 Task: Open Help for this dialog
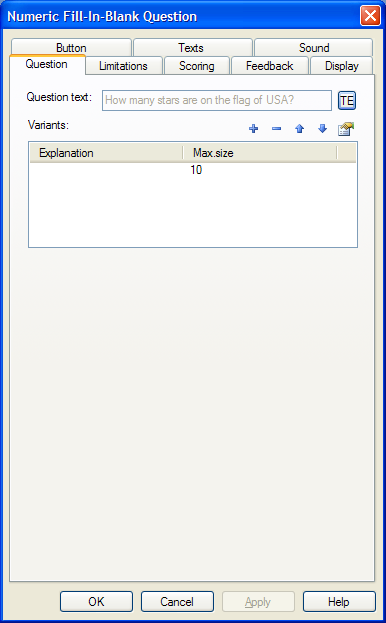click(x=339, y=602)
